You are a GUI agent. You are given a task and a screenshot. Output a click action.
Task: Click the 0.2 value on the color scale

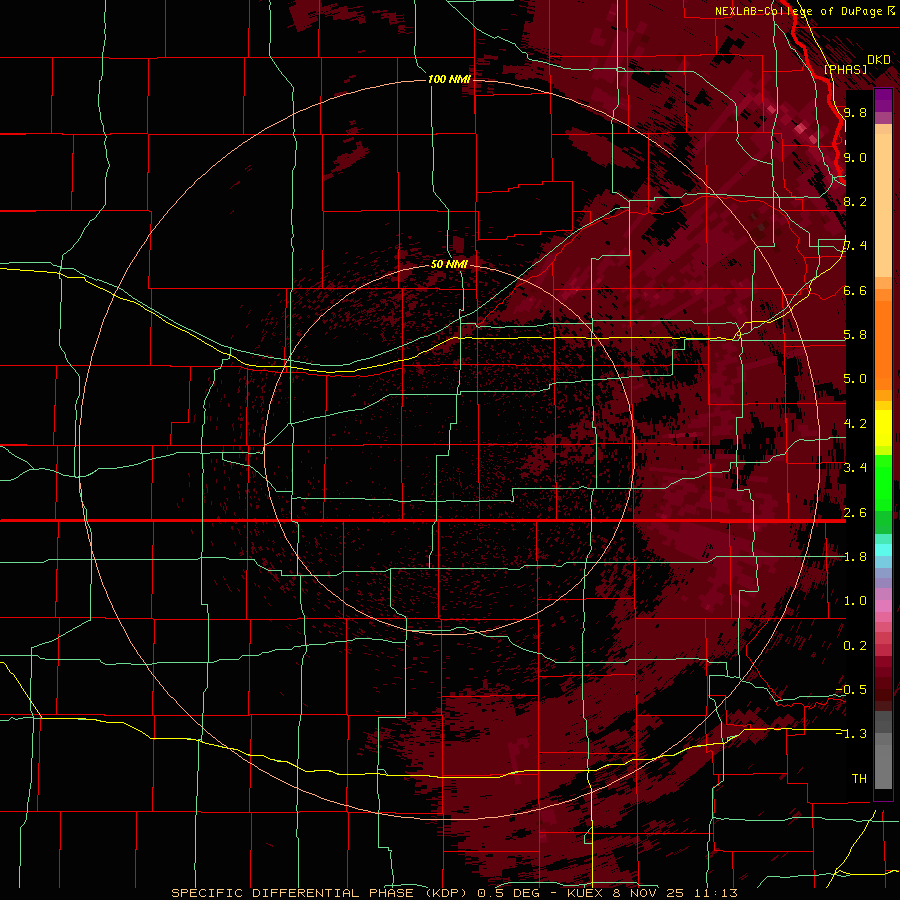click(x=855, y=646)
